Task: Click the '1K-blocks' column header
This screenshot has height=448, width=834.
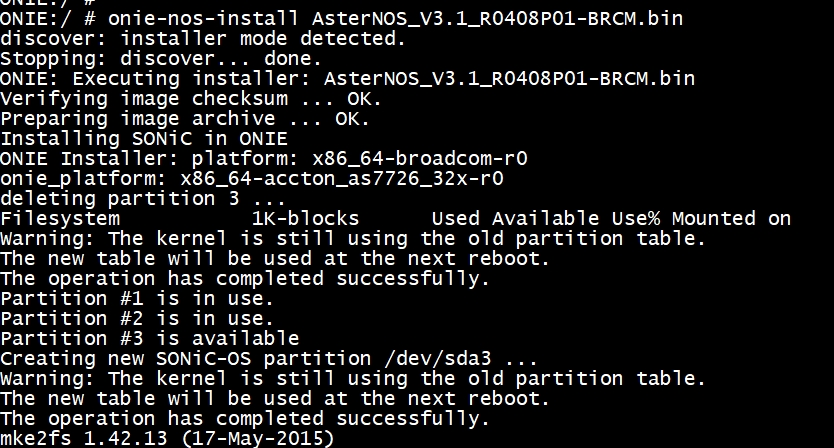Action: click(x=305, y=219)
